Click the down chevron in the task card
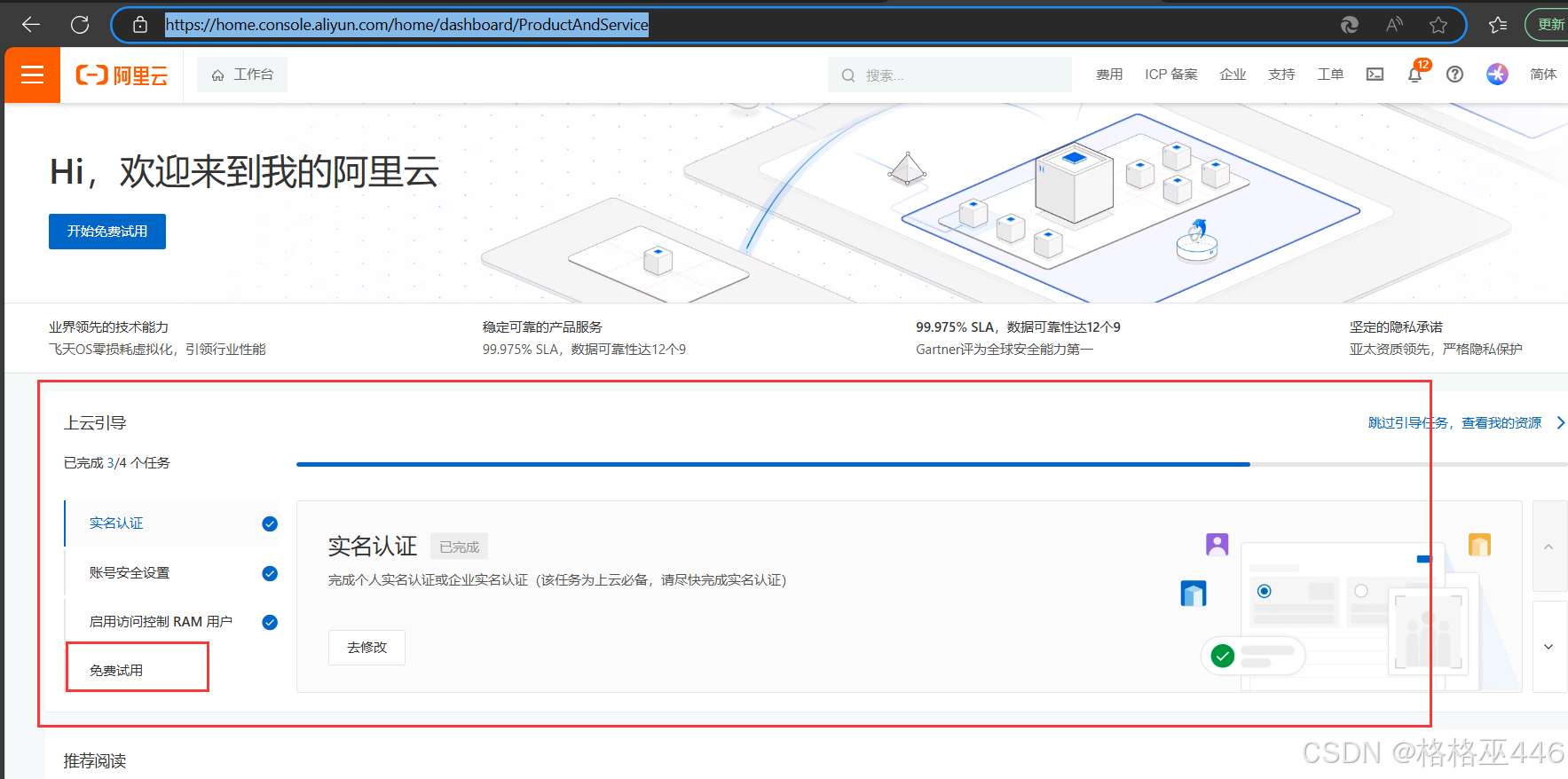The height and width of the screenshot is (779, 1568). point(1549,647)
